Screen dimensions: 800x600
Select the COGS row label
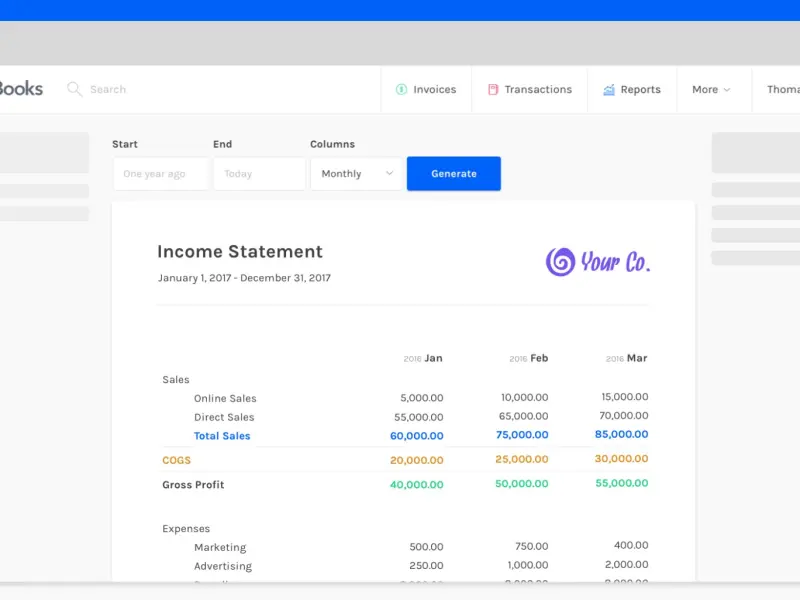(x=176, y=460)
